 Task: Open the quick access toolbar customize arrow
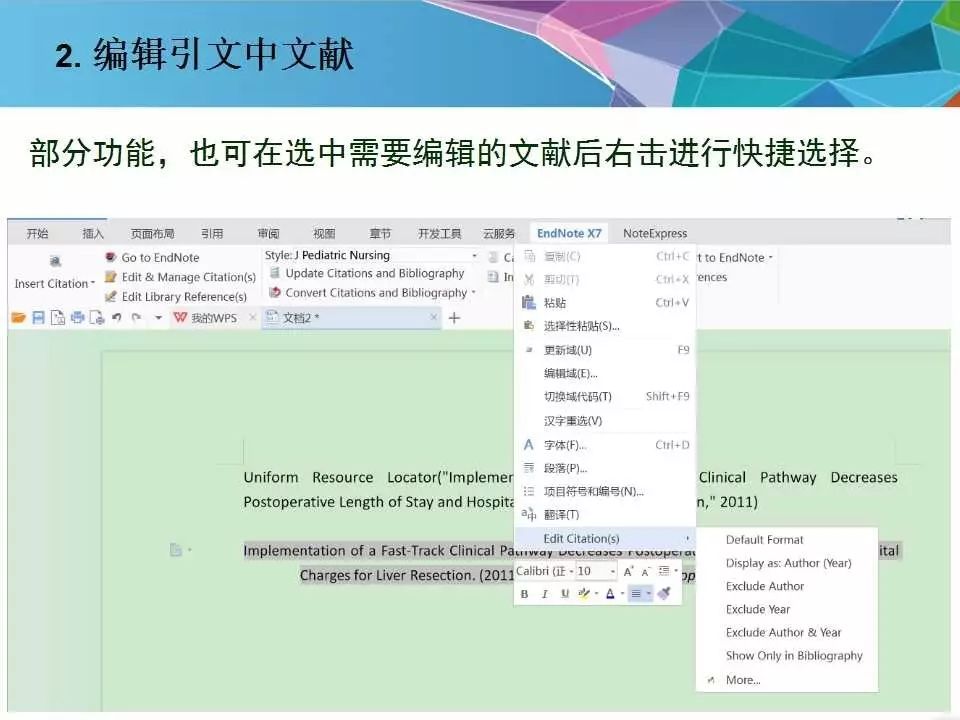coord(158,317)
